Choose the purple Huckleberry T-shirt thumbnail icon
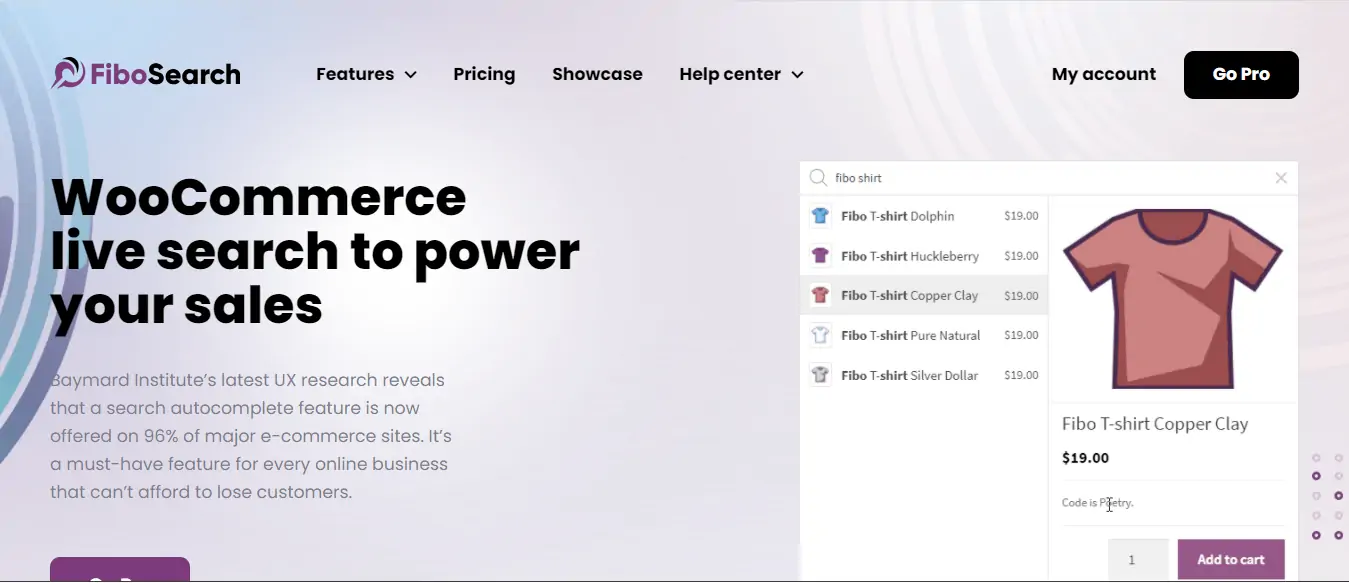 [820, 256]
